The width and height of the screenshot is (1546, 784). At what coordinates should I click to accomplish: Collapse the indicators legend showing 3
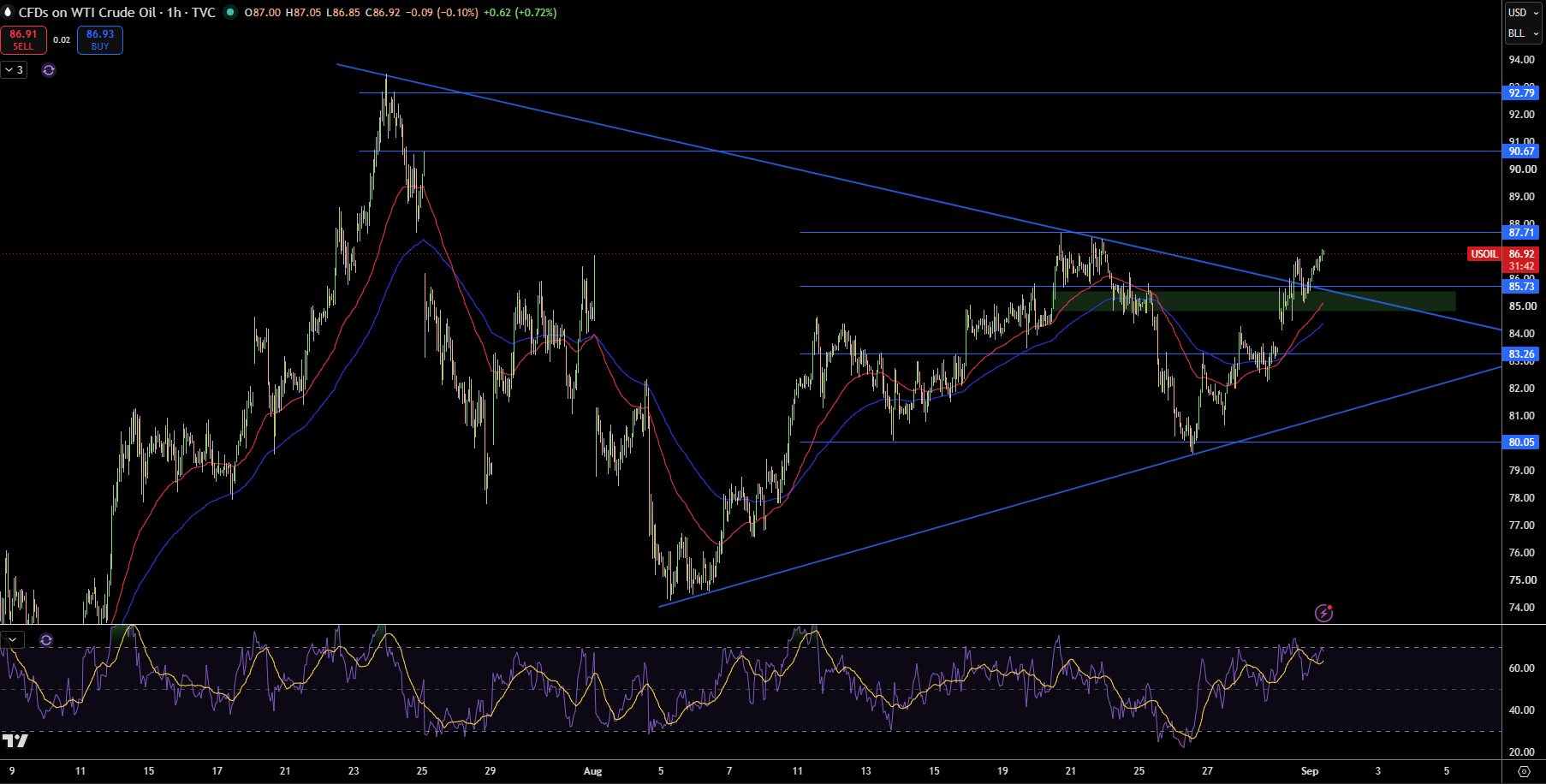coord(15,70)
